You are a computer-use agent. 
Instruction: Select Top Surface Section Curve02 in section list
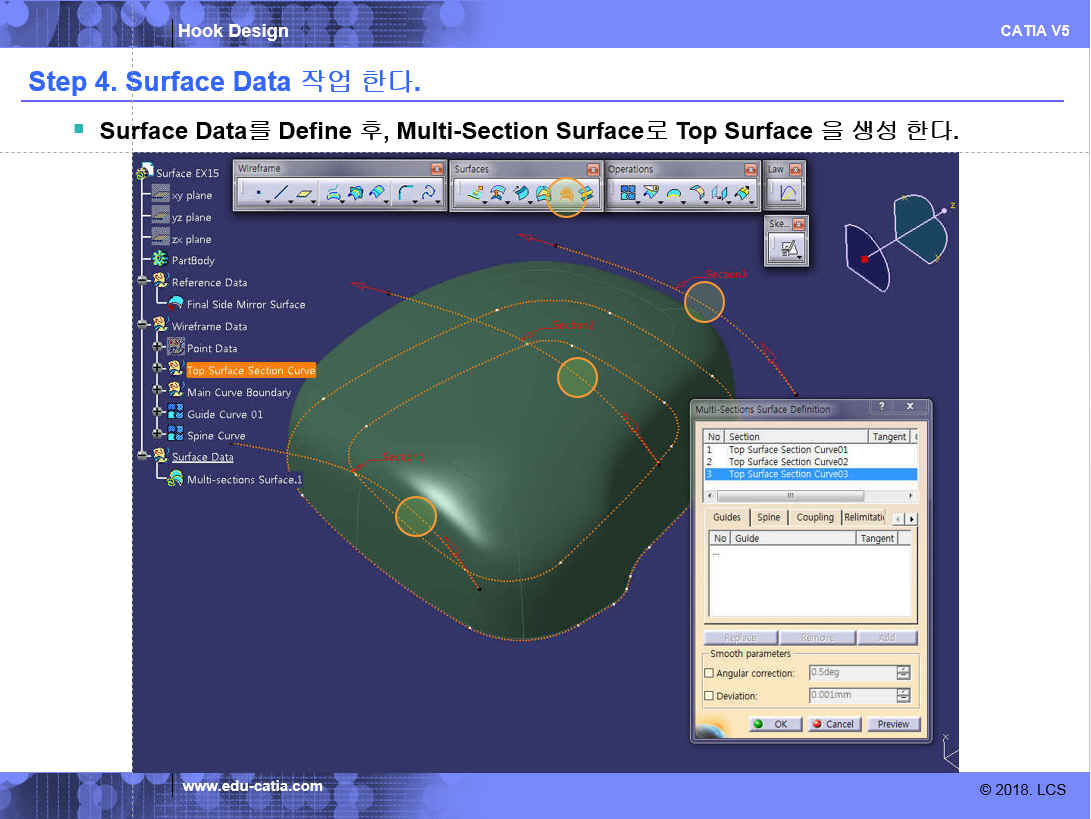[787, 462]
